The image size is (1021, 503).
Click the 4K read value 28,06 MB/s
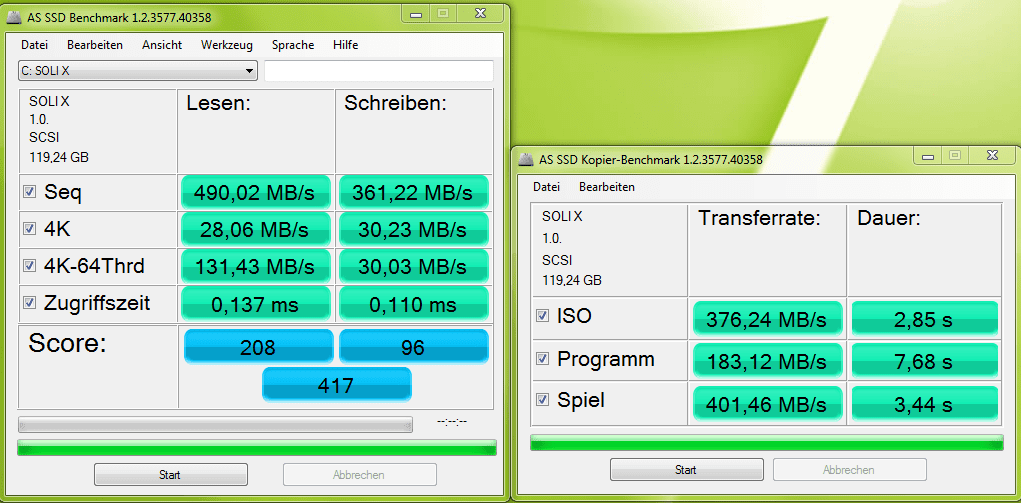pos(255,229)
